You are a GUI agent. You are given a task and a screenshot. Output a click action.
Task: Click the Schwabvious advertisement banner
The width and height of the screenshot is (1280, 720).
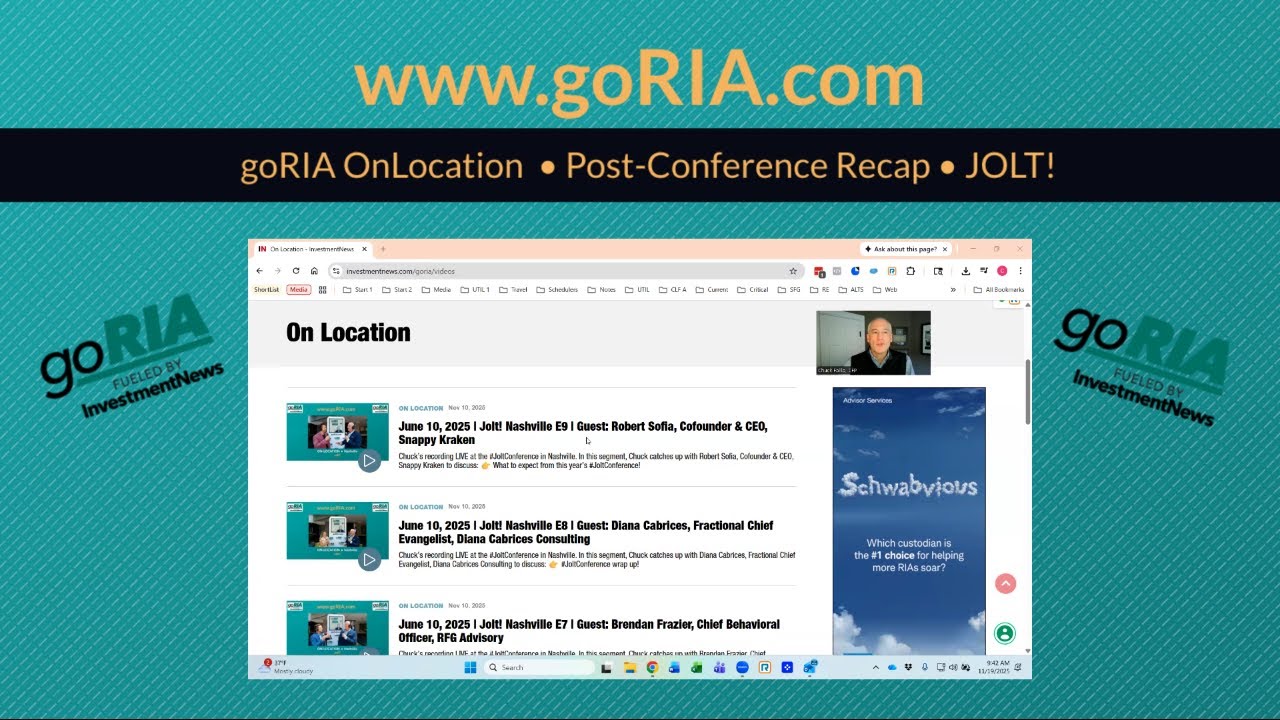point(909,521)
